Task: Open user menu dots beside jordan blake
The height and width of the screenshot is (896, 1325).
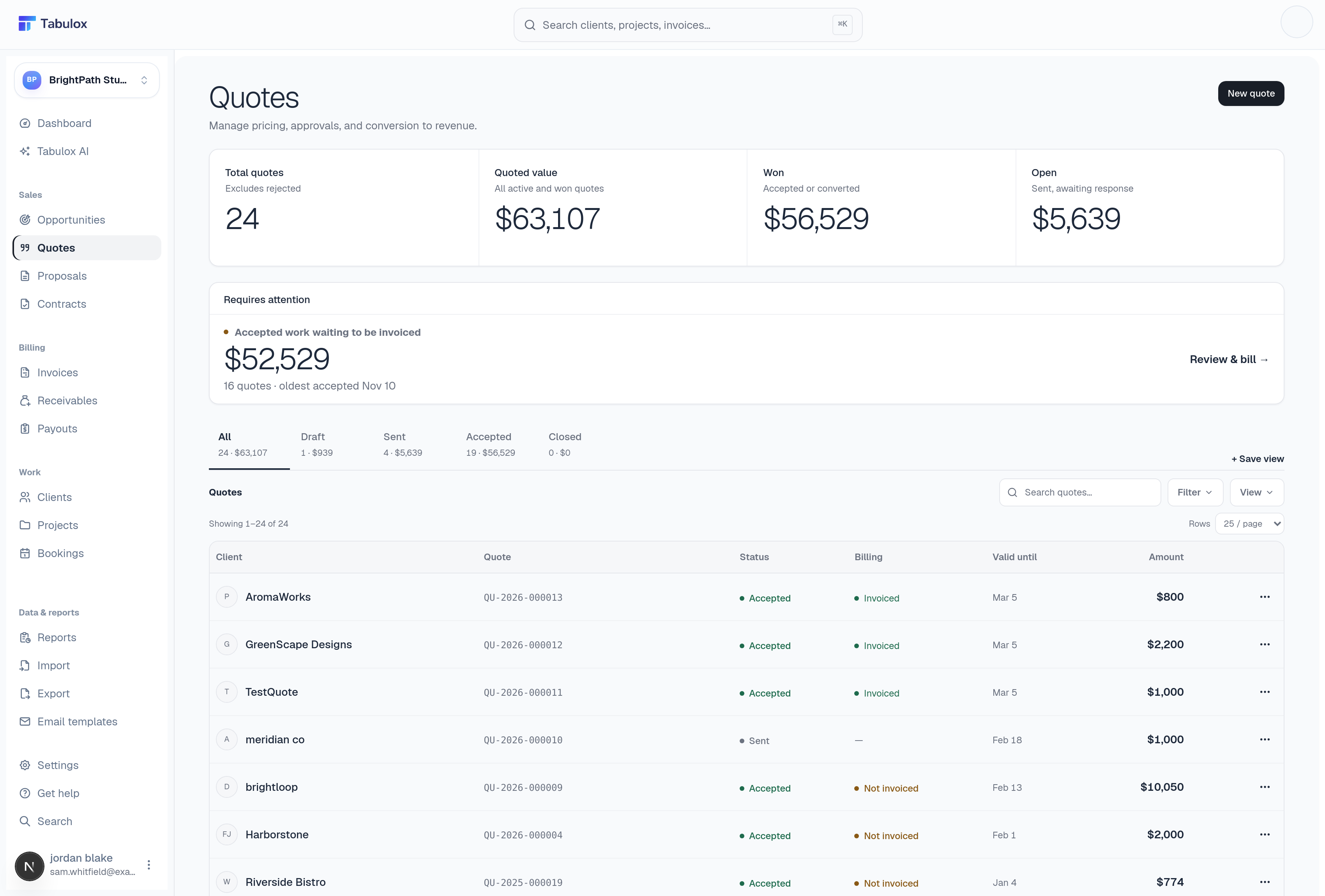Action: [x=149, y=865]
